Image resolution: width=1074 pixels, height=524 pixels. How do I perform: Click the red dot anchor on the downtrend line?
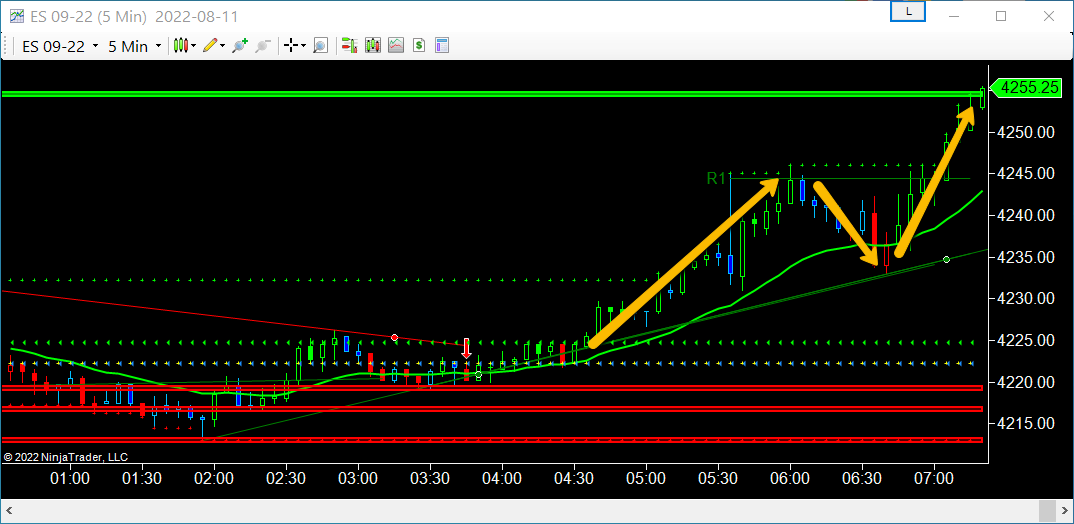point(395,338)
